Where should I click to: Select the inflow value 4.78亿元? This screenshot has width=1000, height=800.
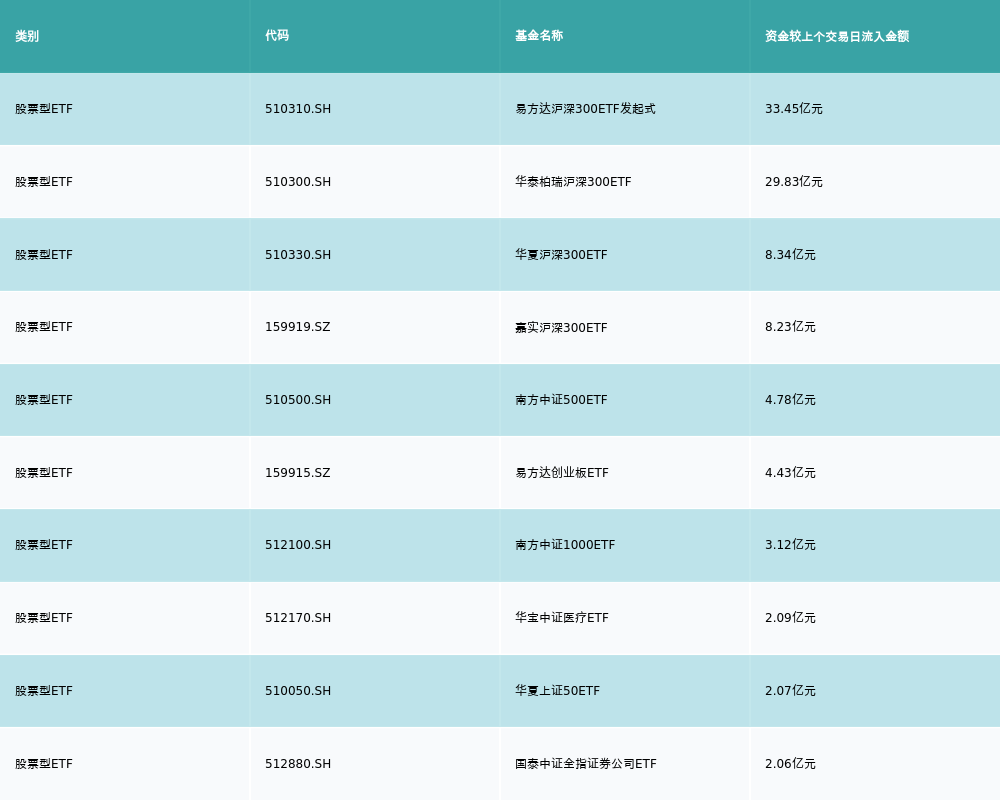coord(790,400)
